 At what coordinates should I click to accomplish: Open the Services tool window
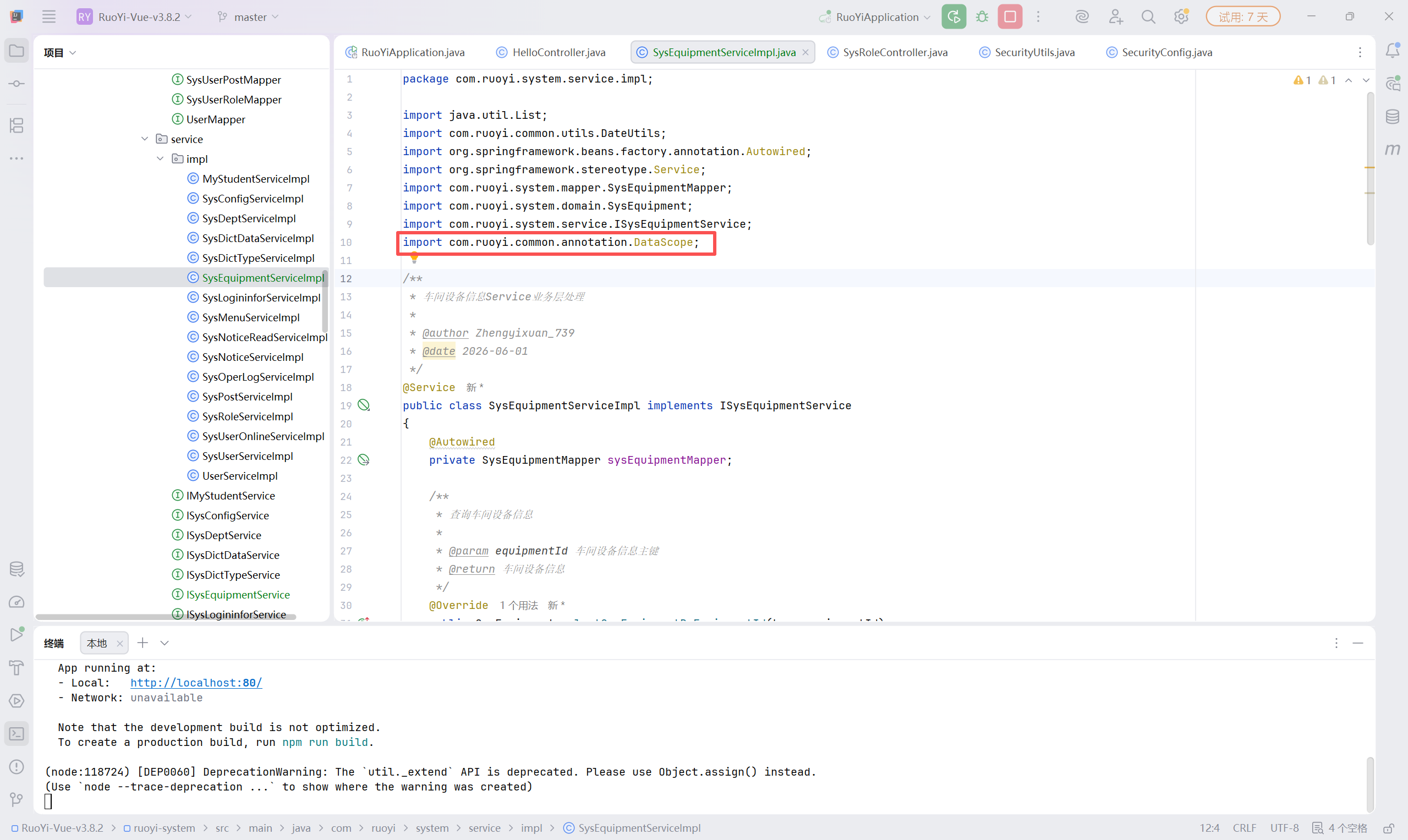[17, 701]
